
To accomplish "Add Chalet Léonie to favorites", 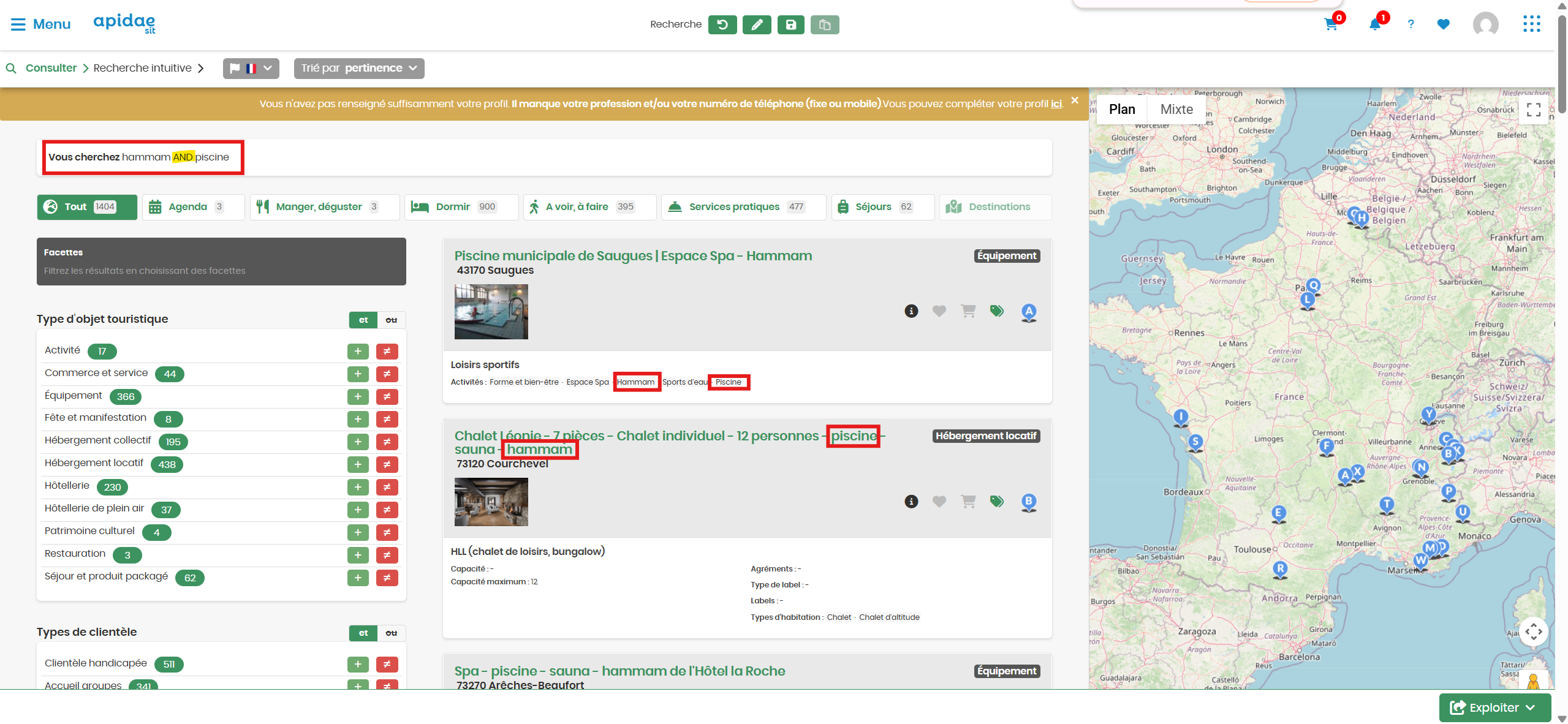I will point(939,502).
